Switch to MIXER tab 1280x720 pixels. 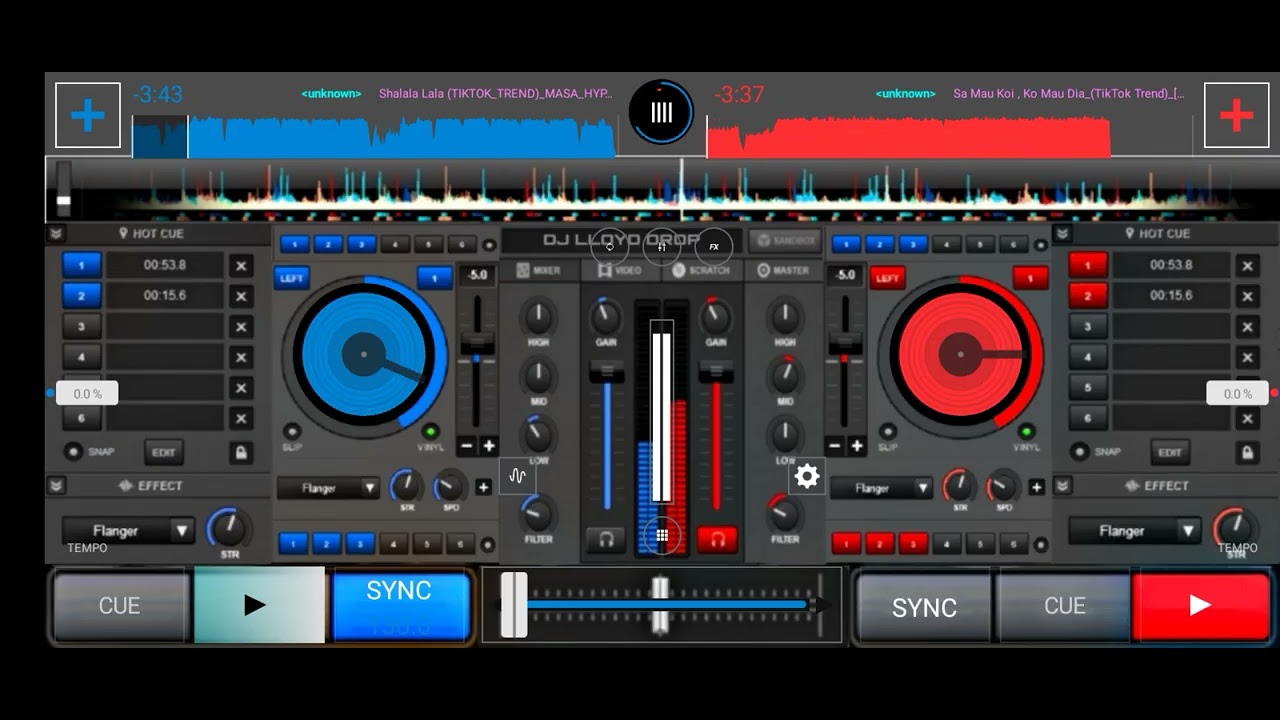click(538, 270)
